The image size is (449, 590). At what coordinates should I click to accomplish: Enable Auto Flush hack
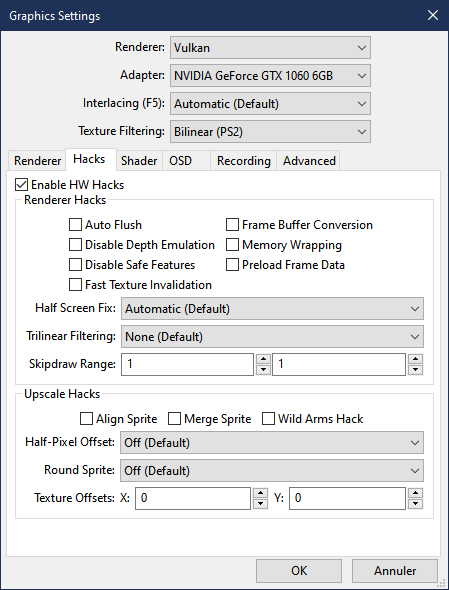tap(75, 225)
